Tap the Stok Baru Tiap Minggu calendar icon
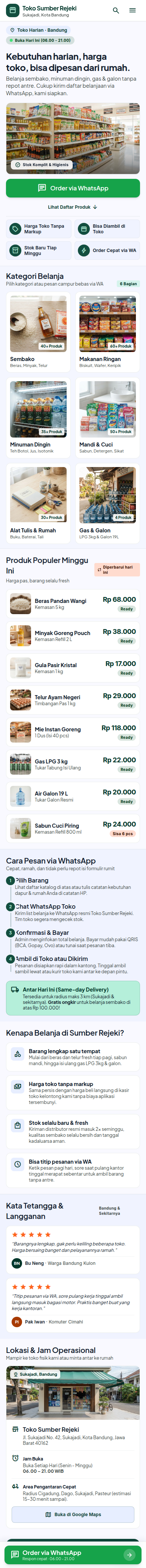The height and width of the screenshot is (1568, 146). [x=15, y=250]
